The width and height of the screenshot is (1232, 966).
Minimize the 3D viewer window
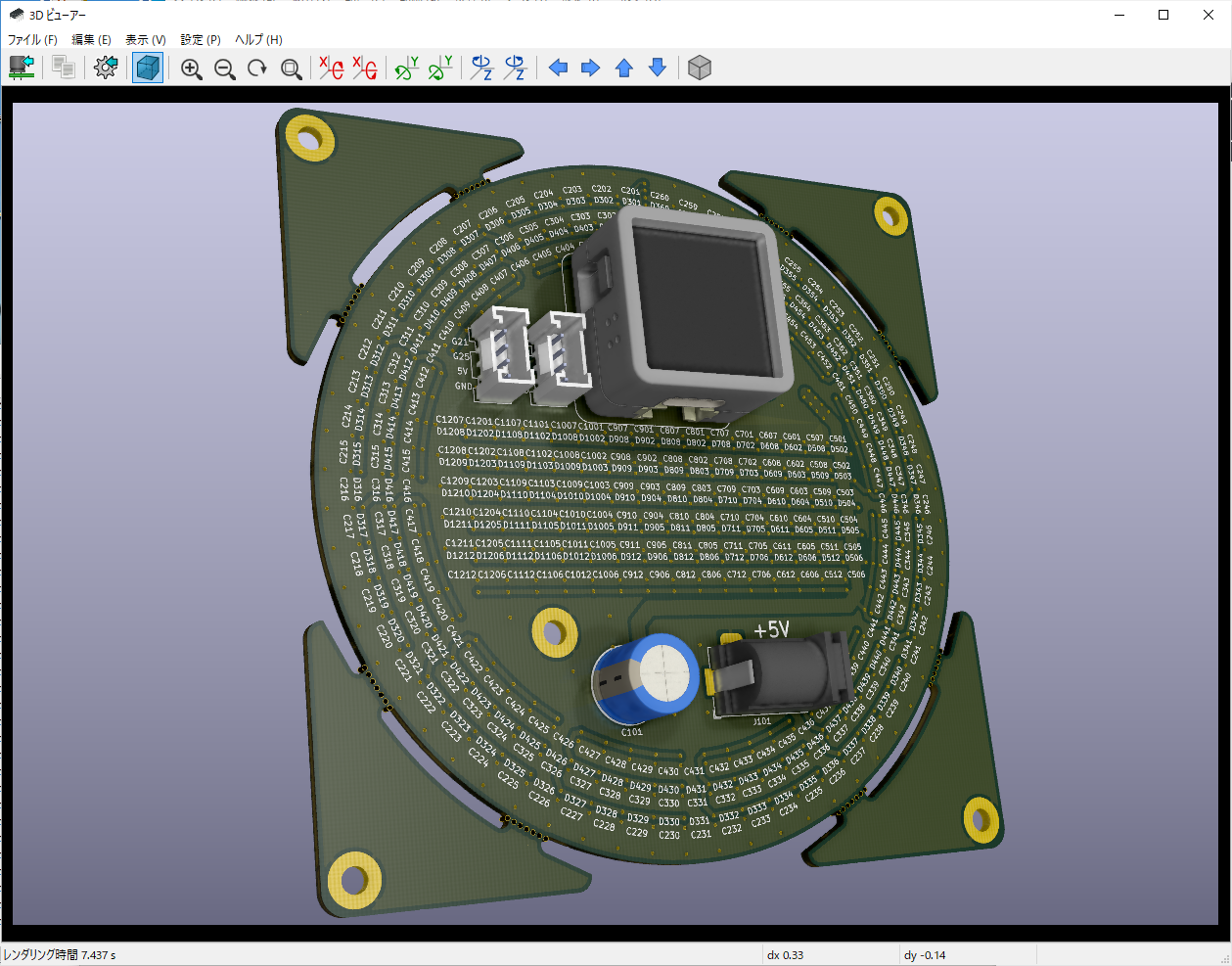coord(1119,15)
